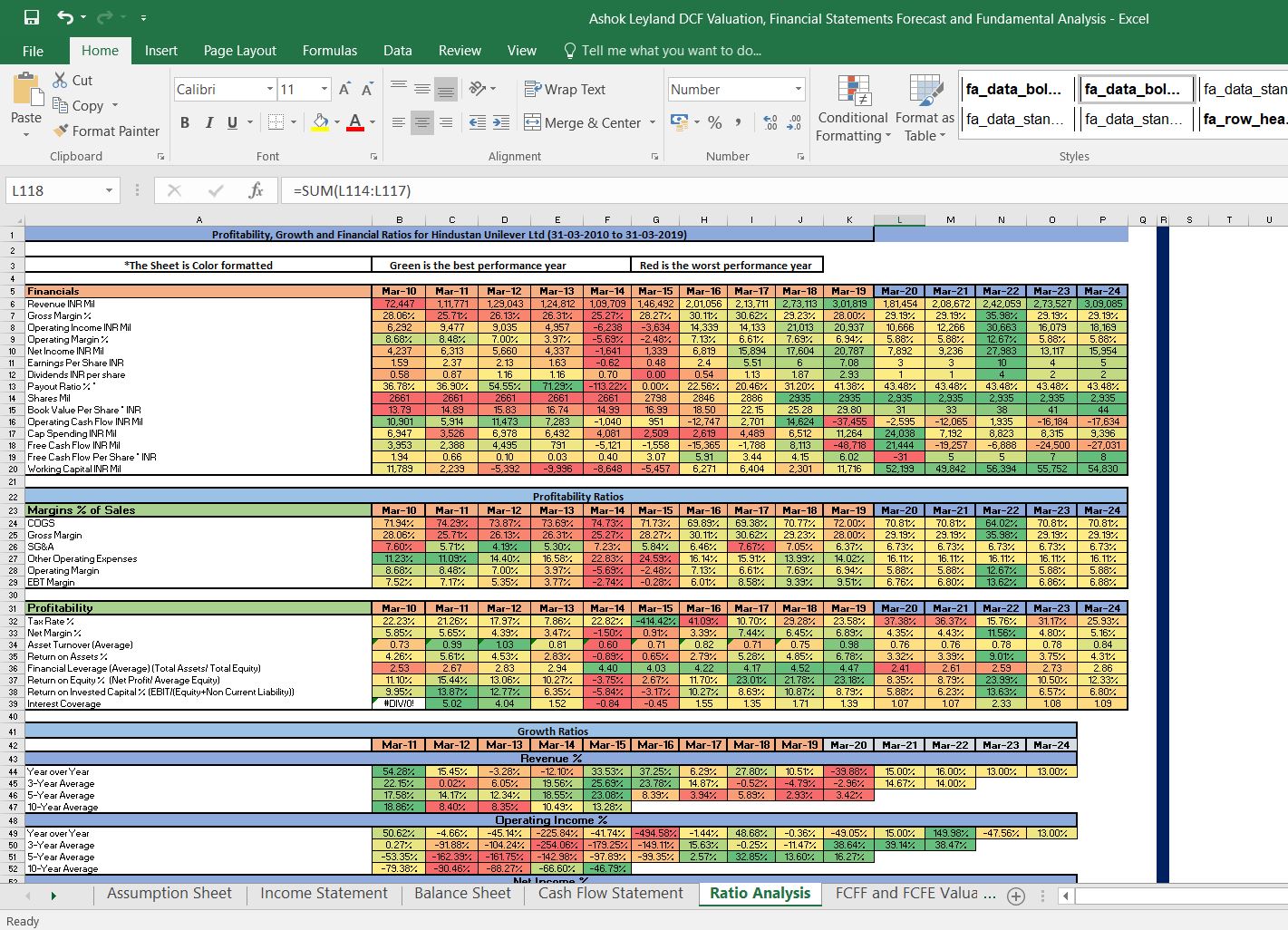
Task: Click Accounting Number Format icon
Action: click(x=678, y=122)
